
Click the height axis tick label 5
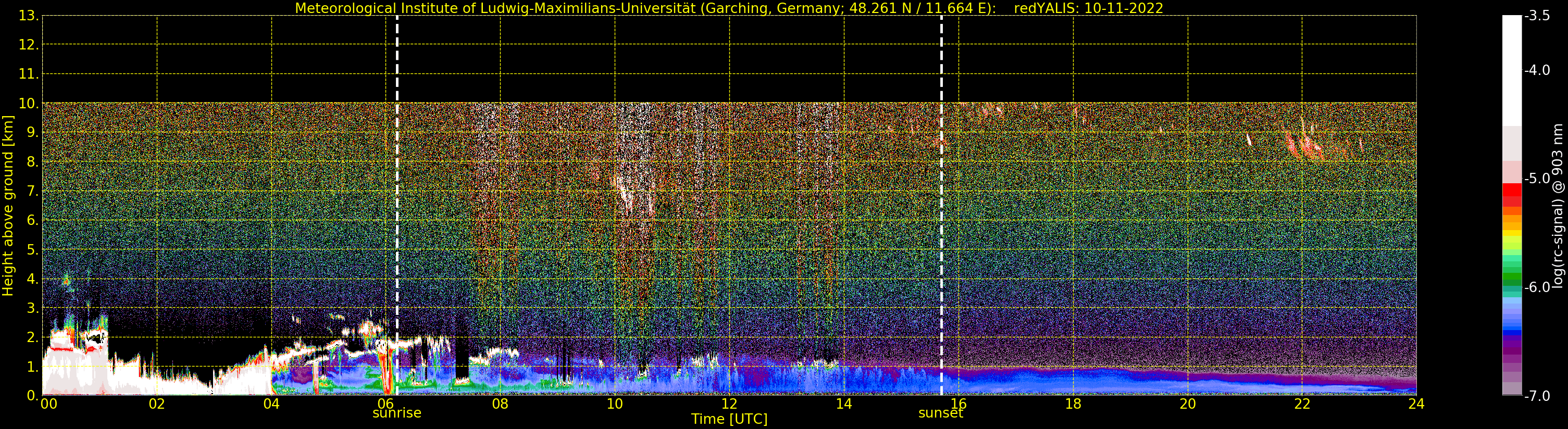(x=32, y=249)
